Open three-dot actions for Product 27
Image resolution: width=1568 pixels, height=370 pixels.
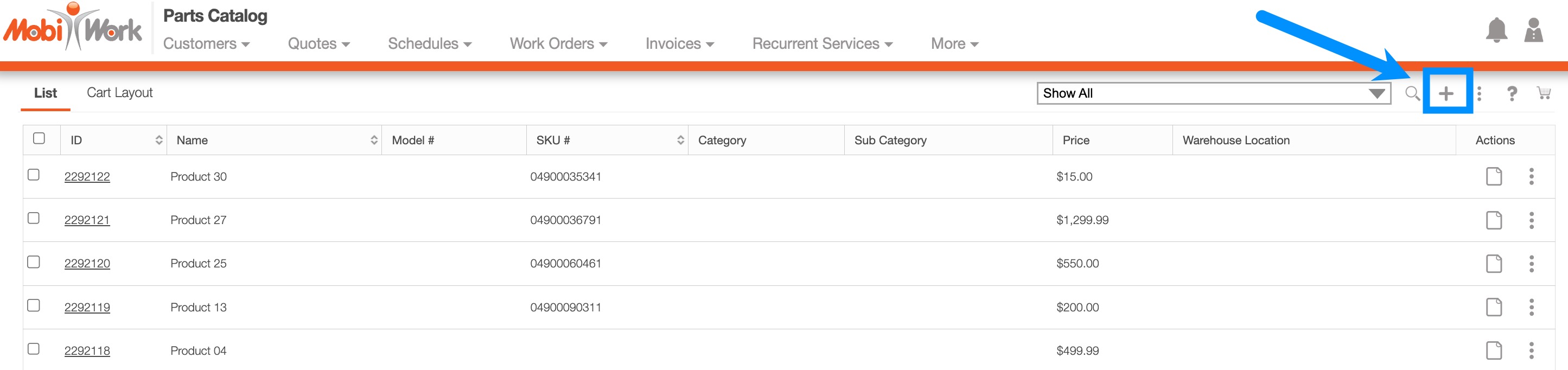(1532, 220)
